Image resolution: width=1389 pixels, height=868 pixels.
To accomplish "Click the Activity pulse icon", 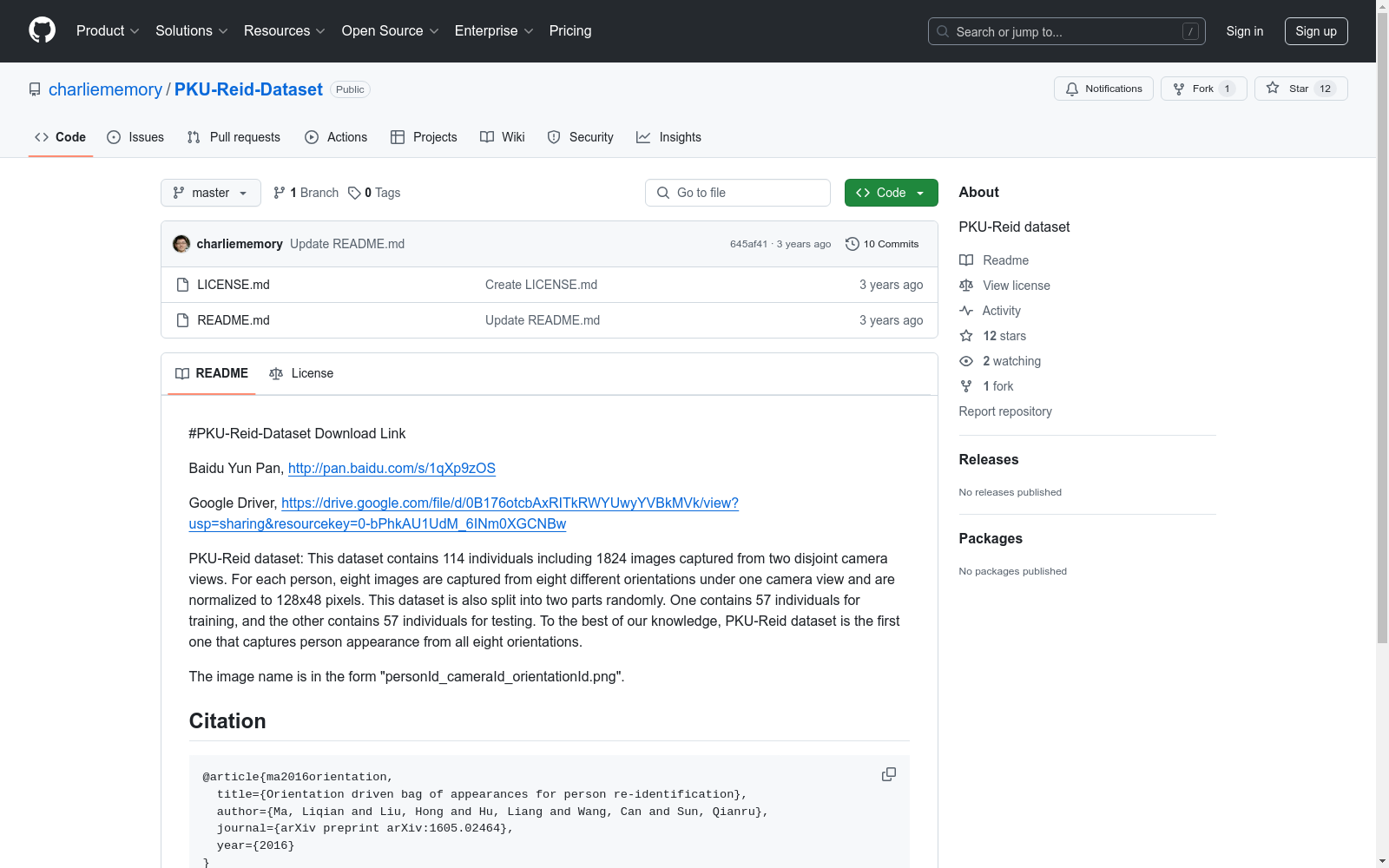I will [x=966, y=311].
